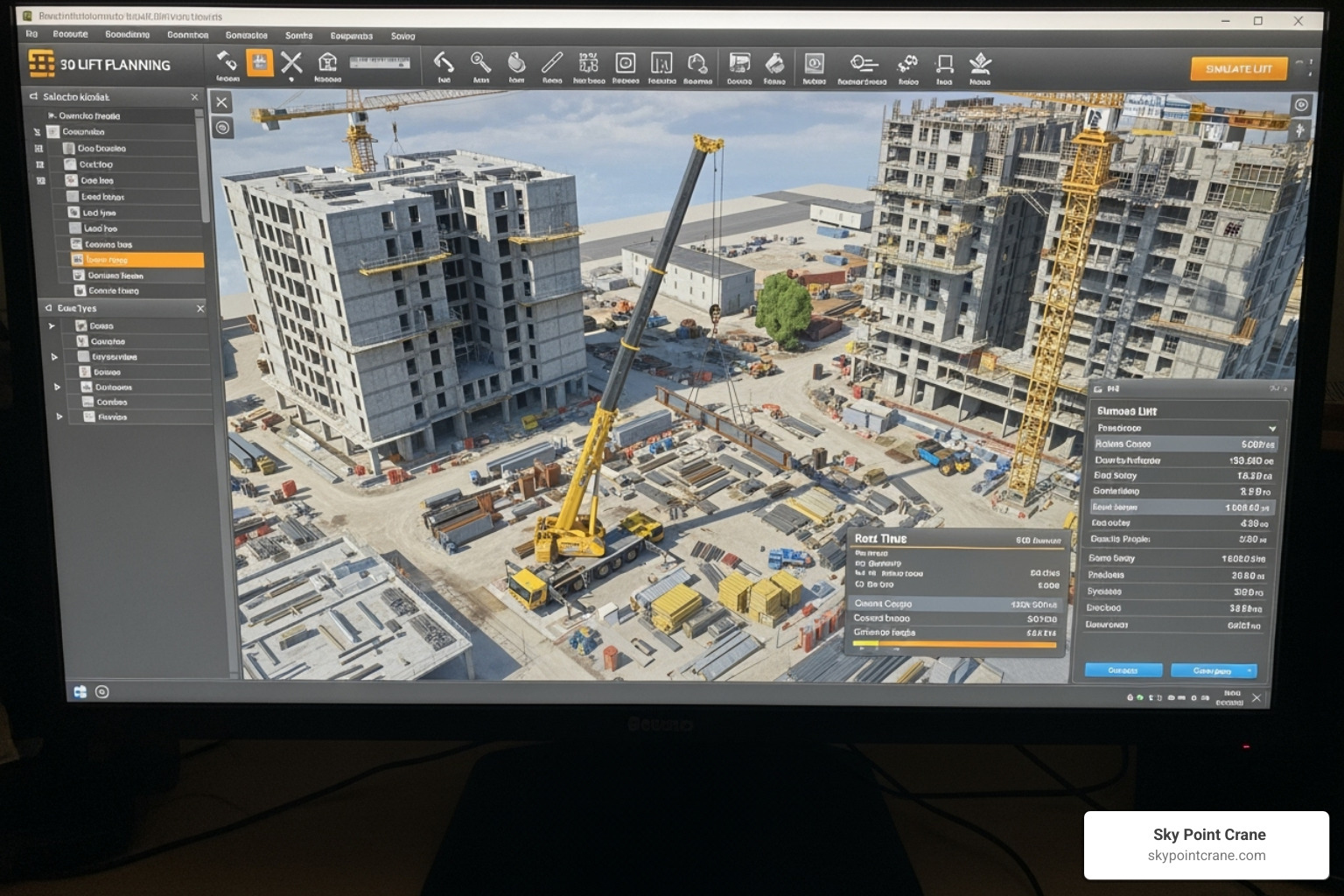The image size is (1344, 896).
Task: Click the left blue button at panel bottom
Action: point(1123,669)
